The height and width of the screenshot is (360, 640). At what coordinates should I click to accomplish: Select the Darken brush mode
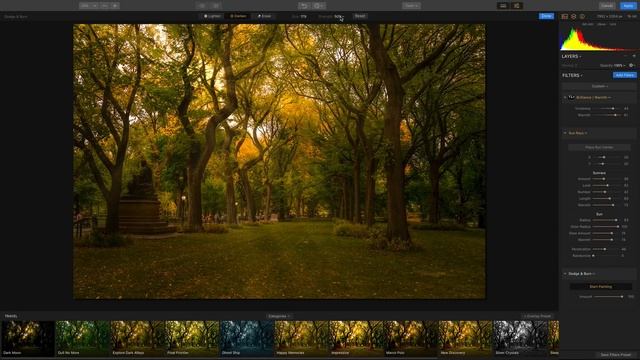(238, 16)
